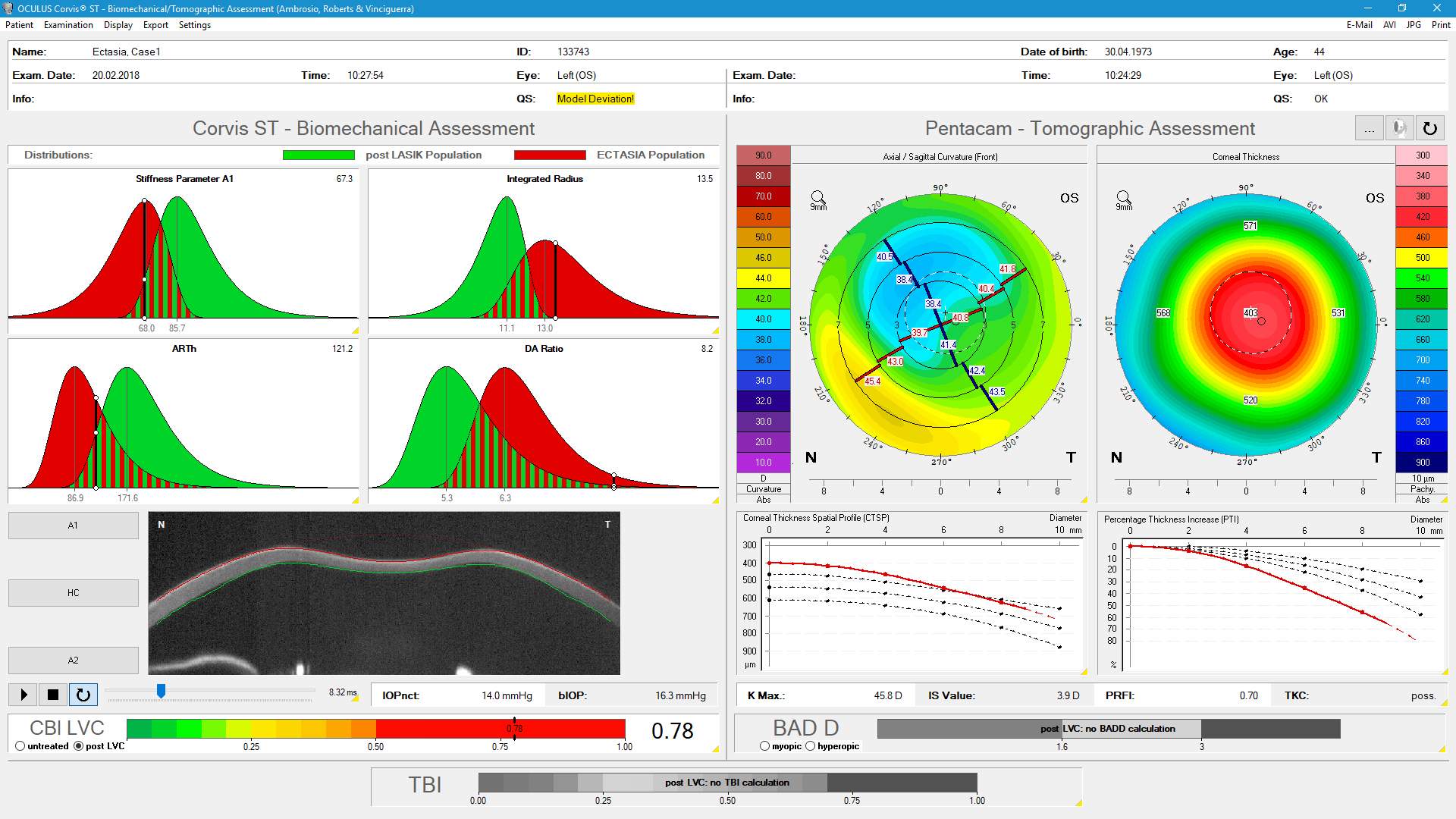
Task: Click the video timeline slider handle
Action: [161, 691]
